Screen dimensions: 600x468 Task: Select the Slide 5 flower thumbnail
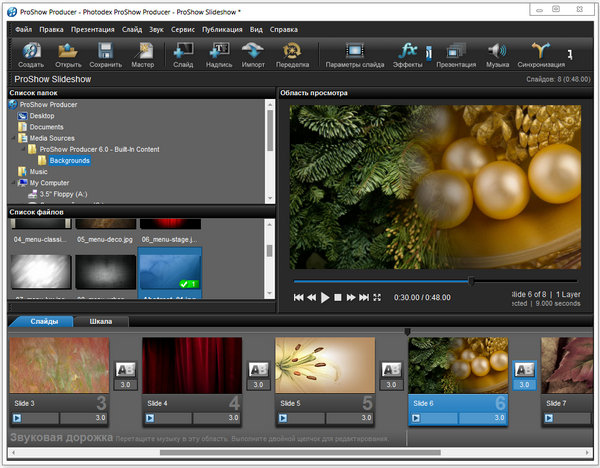click(325, 365)
